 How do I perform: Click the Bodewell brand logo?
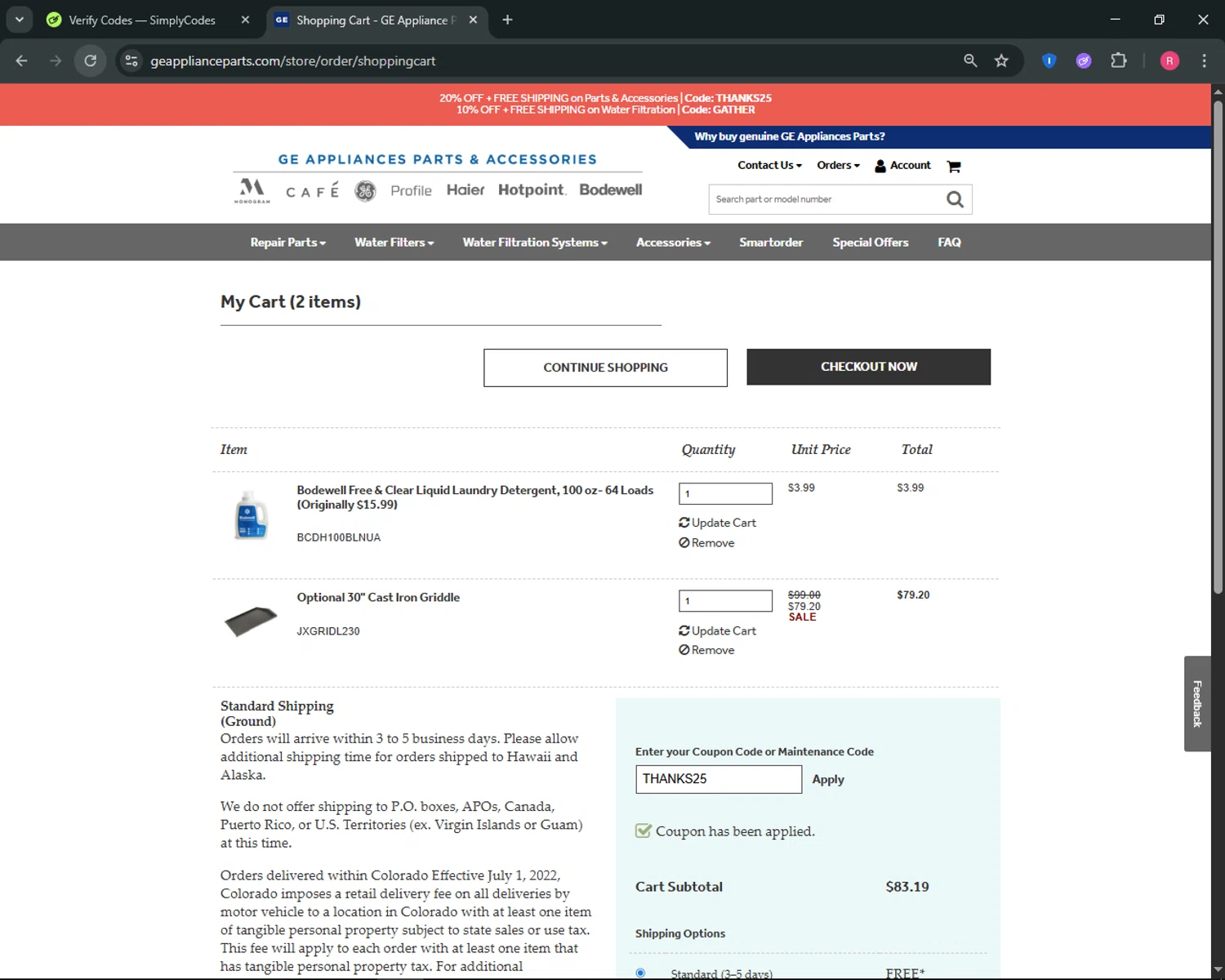click(611, 189)
